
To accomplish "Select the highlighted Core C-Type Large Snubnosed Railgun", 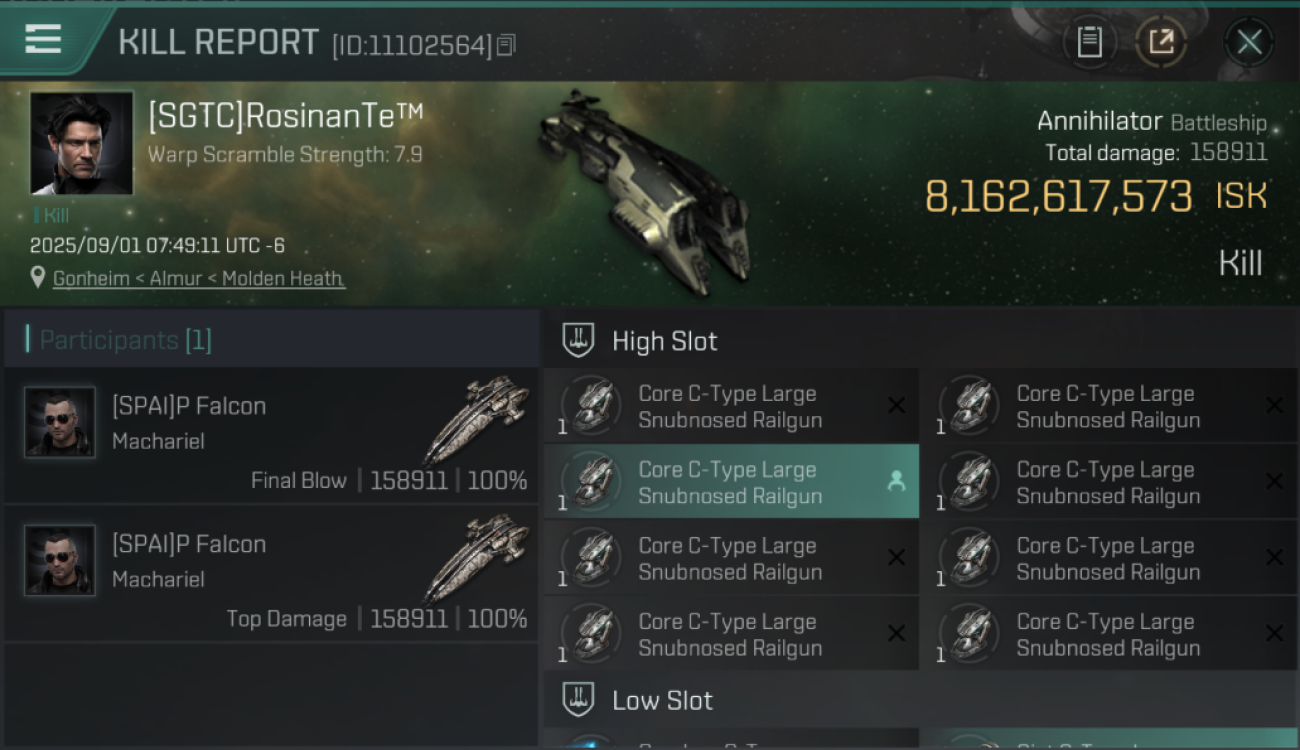I will pyautogui.click(x=731, y=482).
